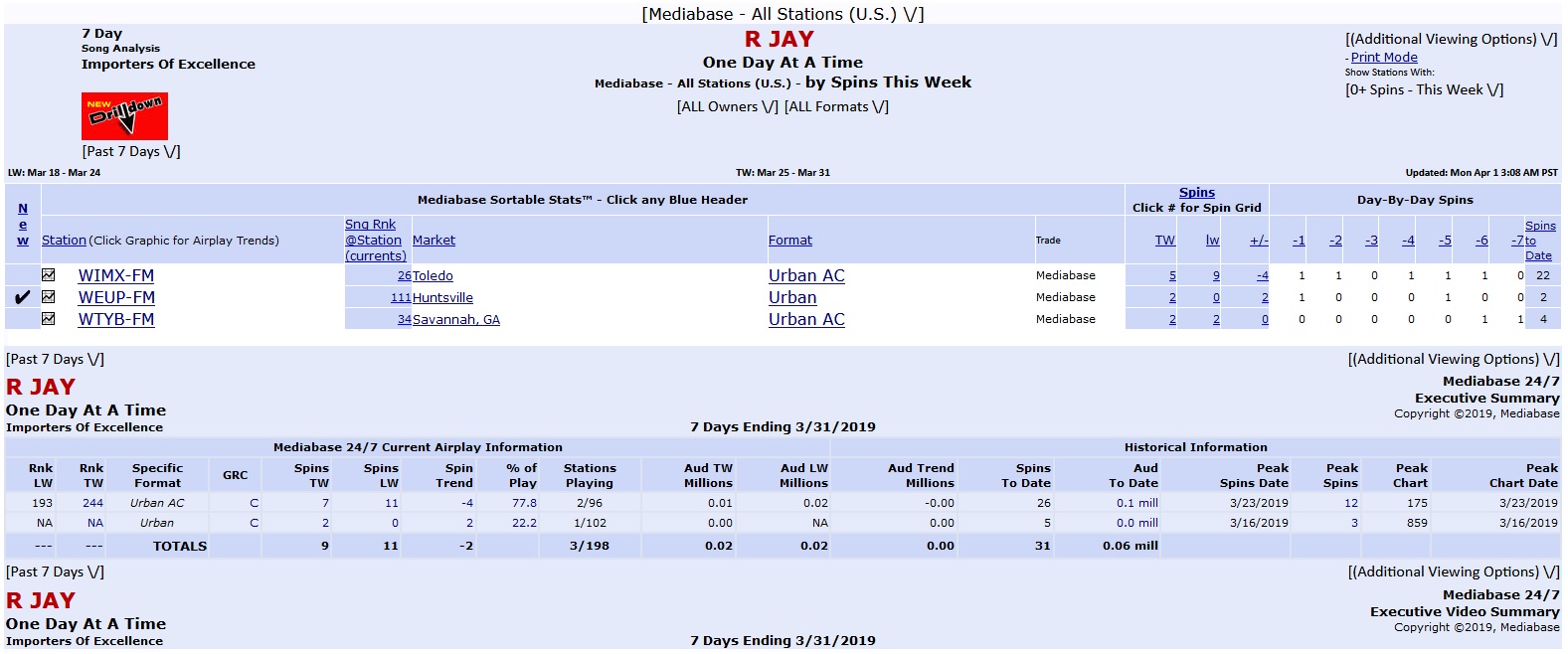Viewport: 1568px width, 654px height.
Task: Click Rnk TW value 244 in summary
Action: [x=92, y=503]
